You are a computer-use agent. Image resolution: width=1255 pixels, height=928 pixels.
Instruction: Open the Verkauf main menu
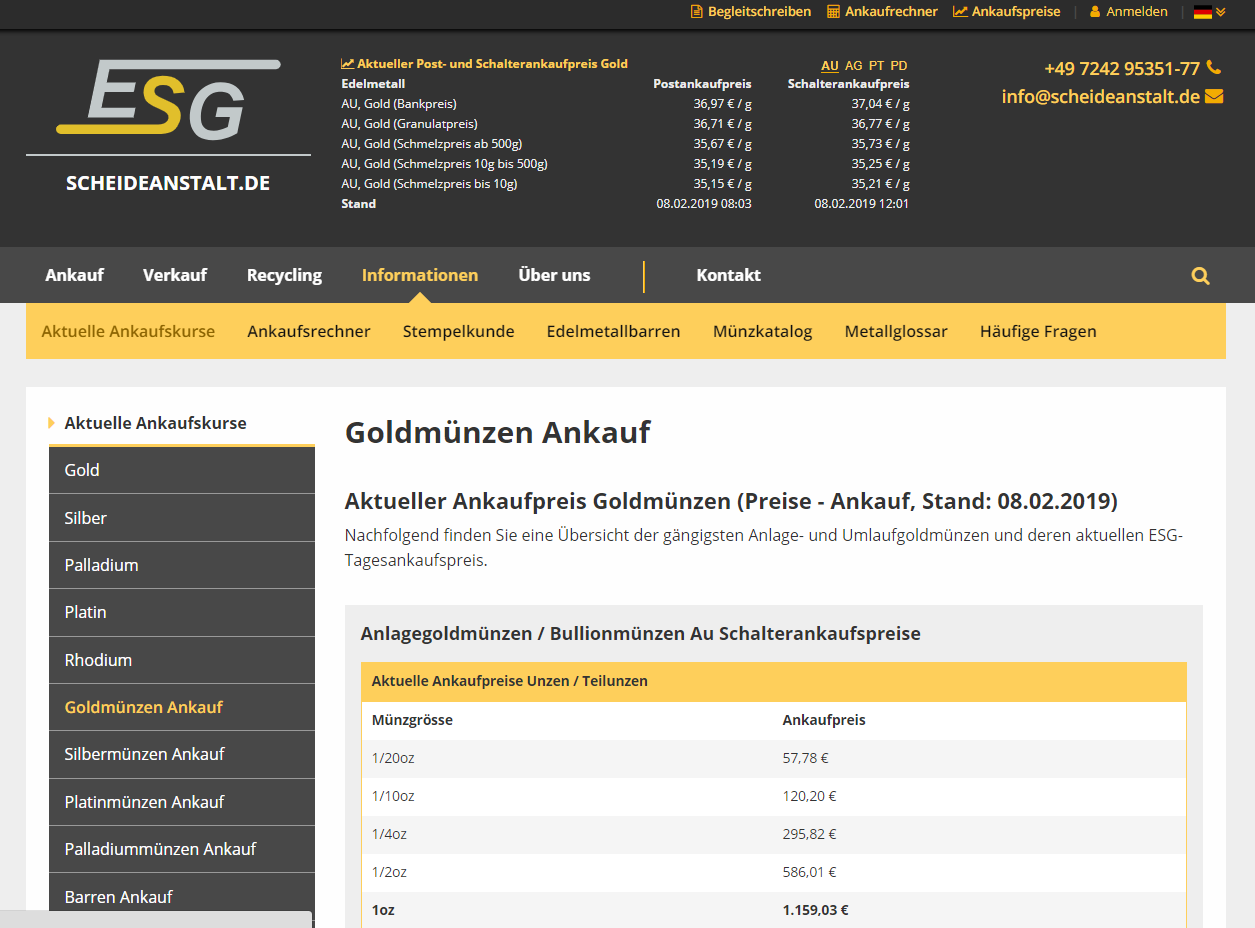[x=175, y=275]
